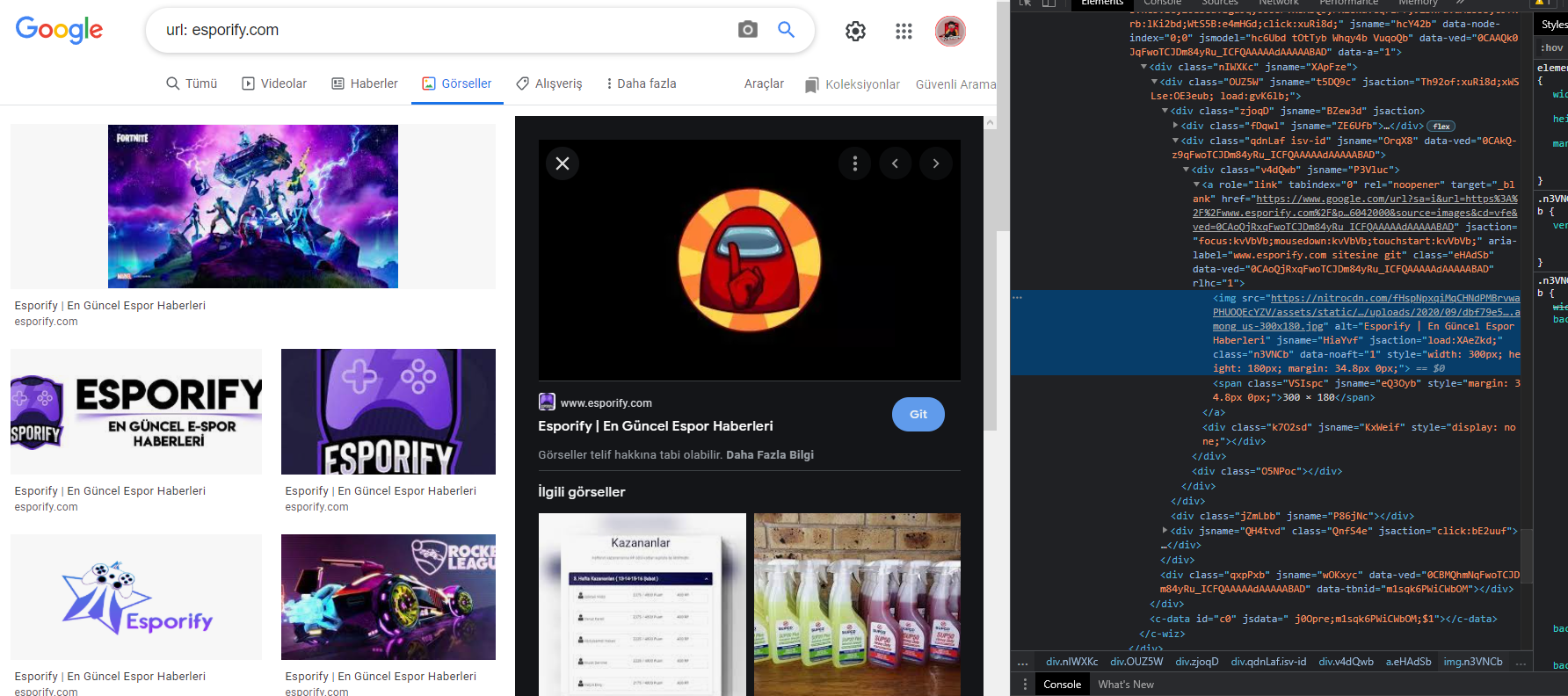The height and width of the screenshot is (696, 1568).
Task: Close the image preview panel
Action: point(563,163)
